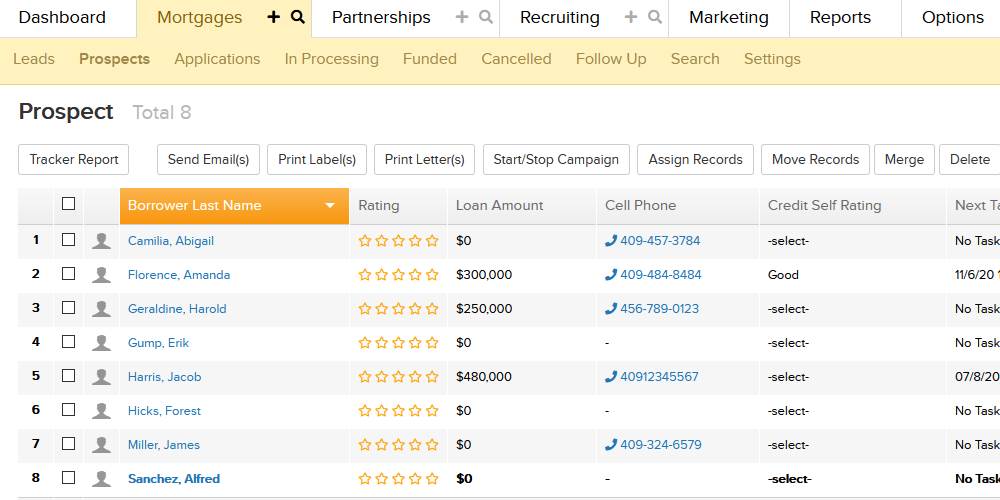Click the person icon for Hicks, Forest
Image resolution: width=1000 pixels, height=500 pixels.
pos(101,411)
